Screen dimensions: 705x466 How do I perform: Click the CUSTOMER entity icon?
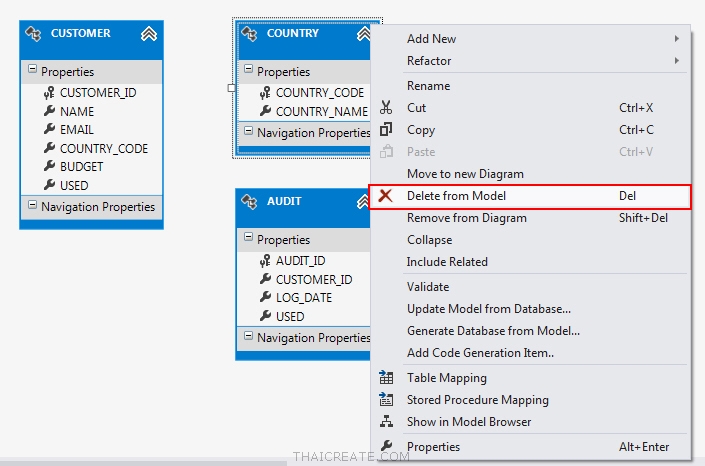pyautogui.click(x=33, y=34)
